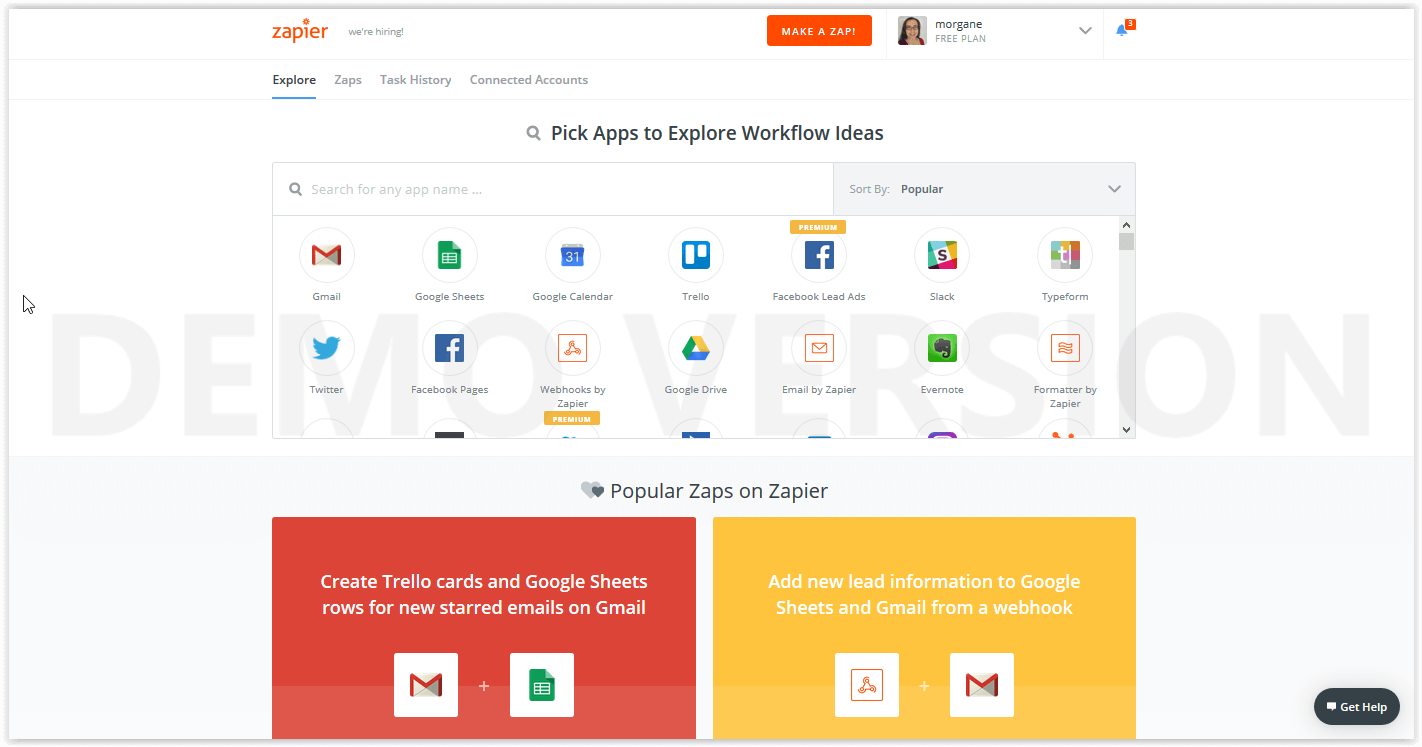Expand the Sort By Popular dropdown

point(984,189)
